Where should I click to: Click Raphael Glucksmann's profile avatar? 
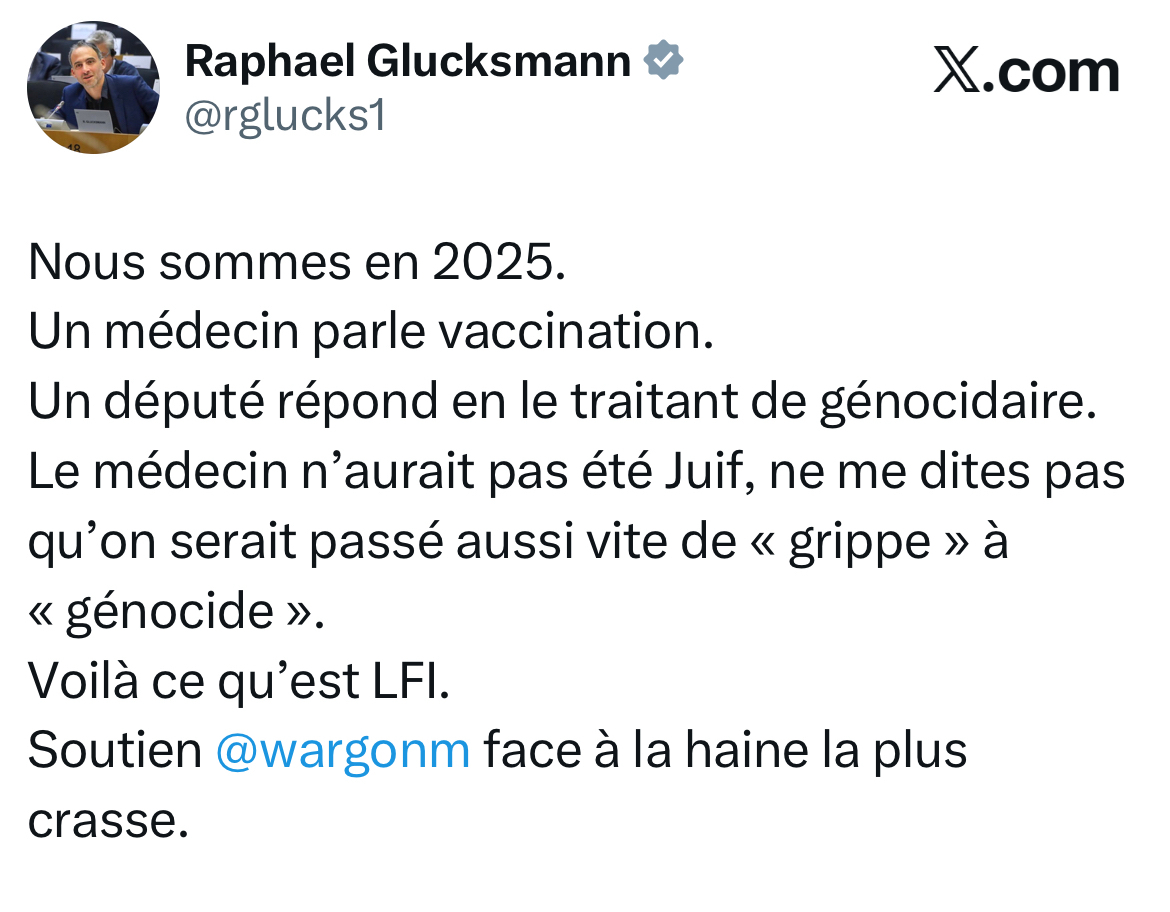click(x=93, y=88)
